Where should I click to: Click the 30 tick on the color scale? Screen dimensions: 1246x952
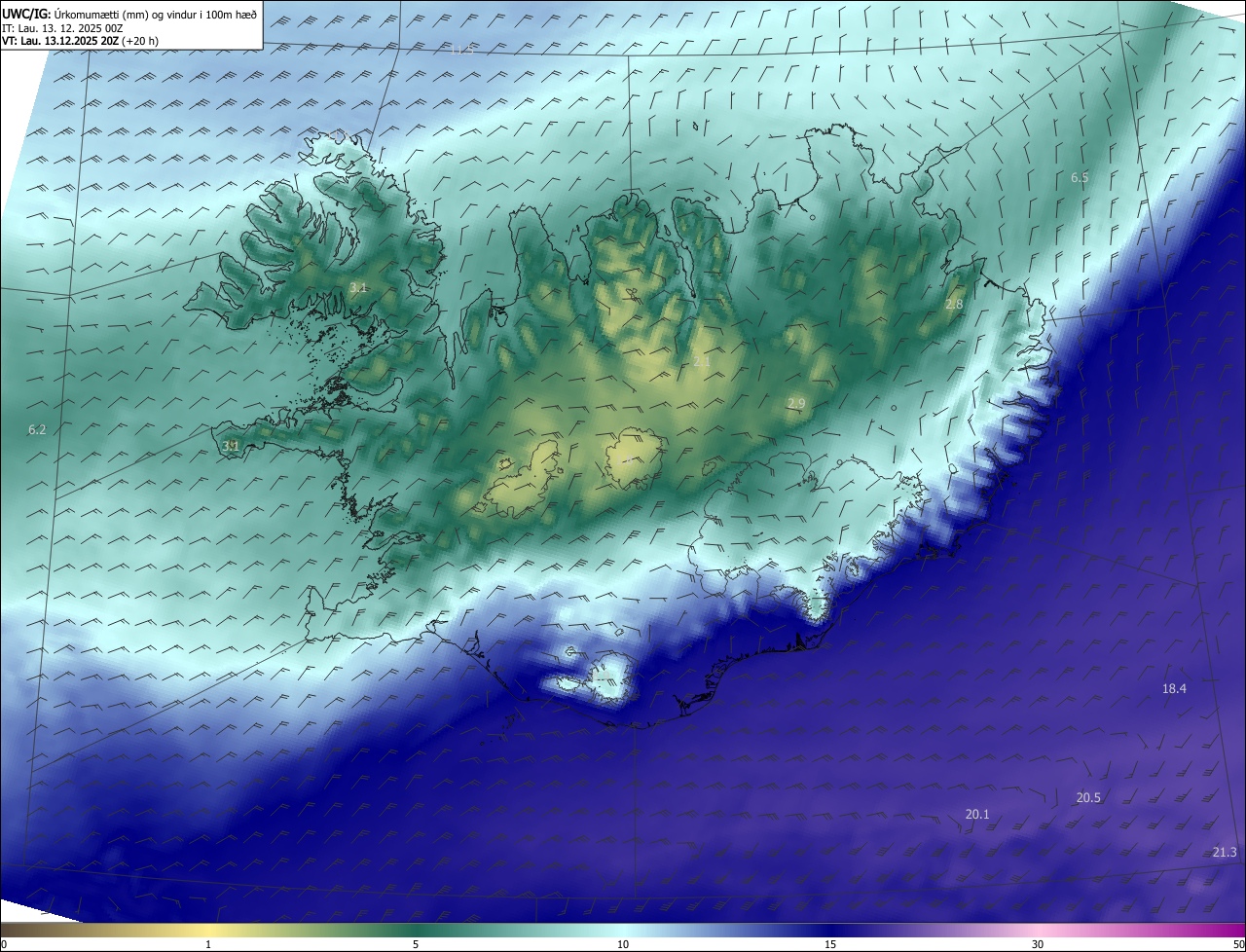pos(1038,944)
